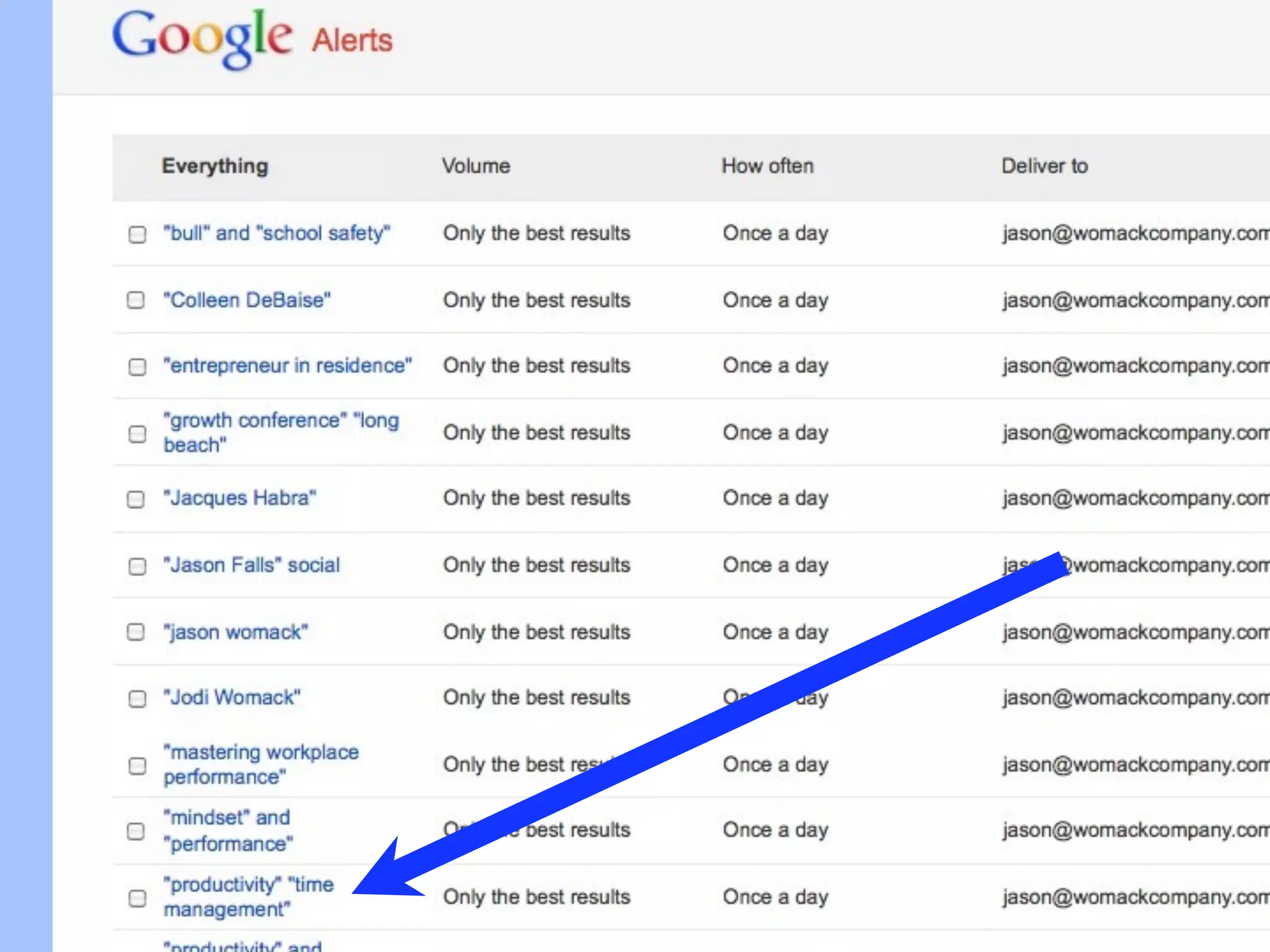Screen dimensions: 1270x952
Task: Click the Deliver to column header
Action: (1044, 166)
